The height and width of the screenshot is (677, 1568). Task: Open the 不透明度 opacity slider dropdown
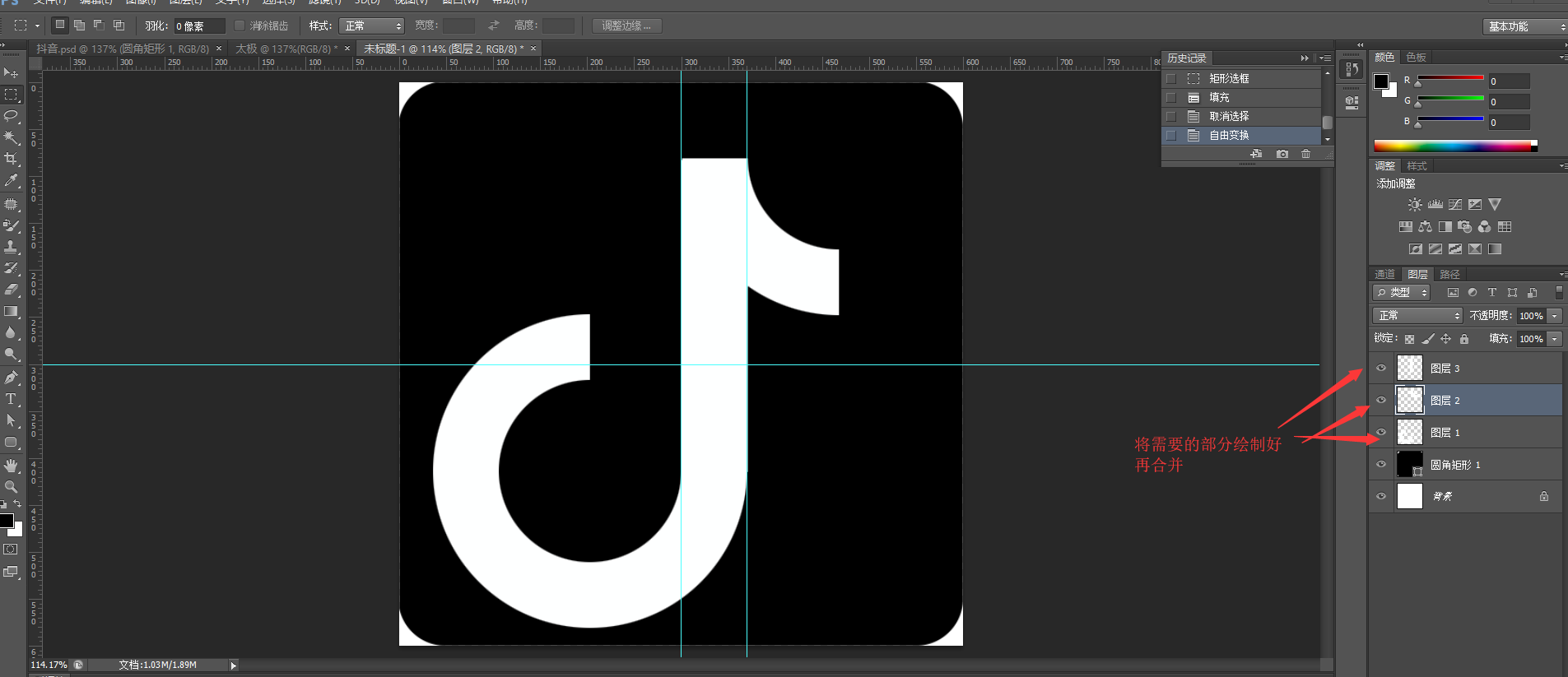point(1555,316)
